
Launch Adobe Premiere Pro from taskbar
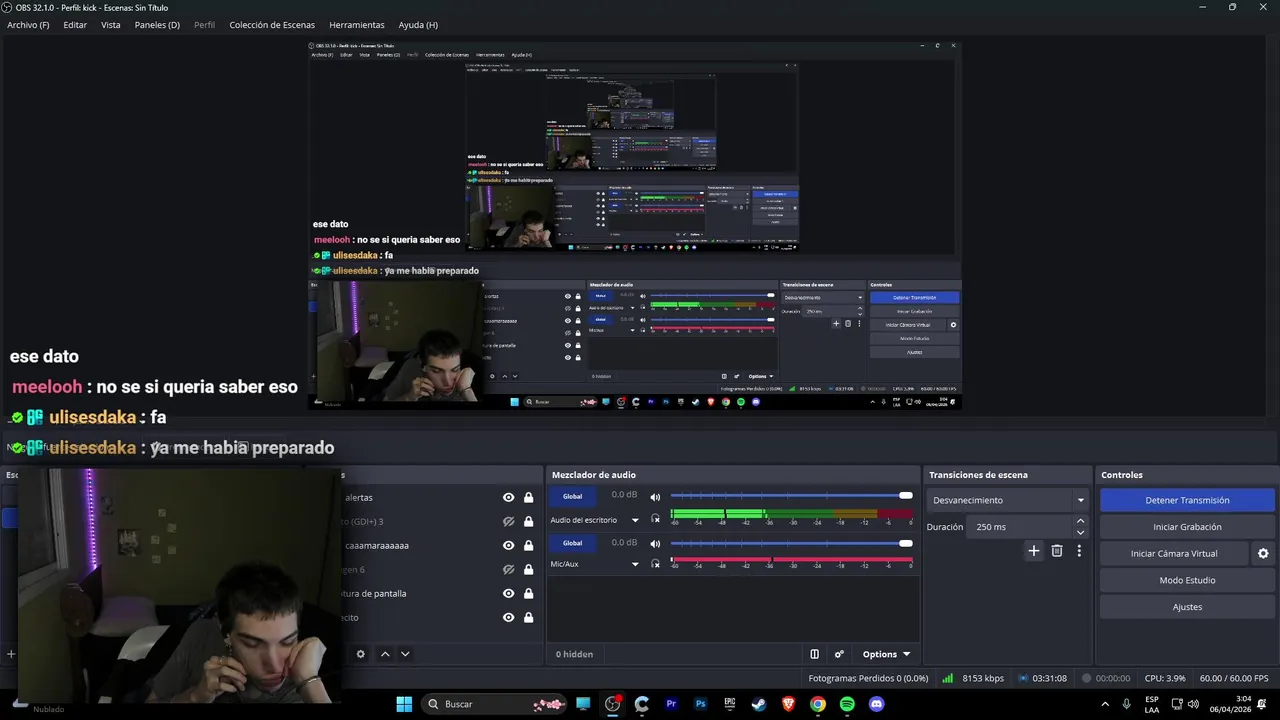pos(672,704)
